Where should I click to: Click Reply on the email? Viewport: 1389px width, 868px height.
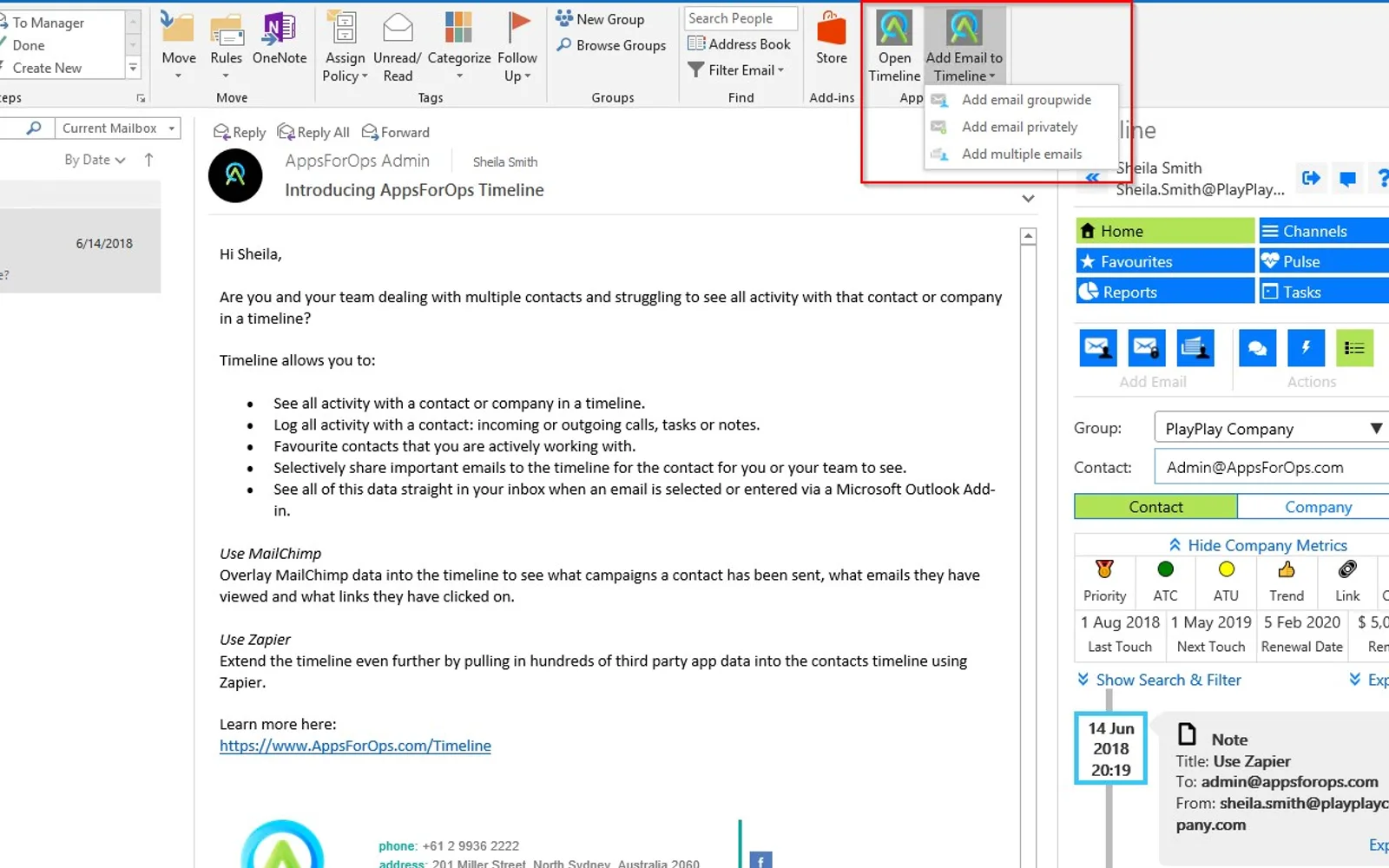240,132
